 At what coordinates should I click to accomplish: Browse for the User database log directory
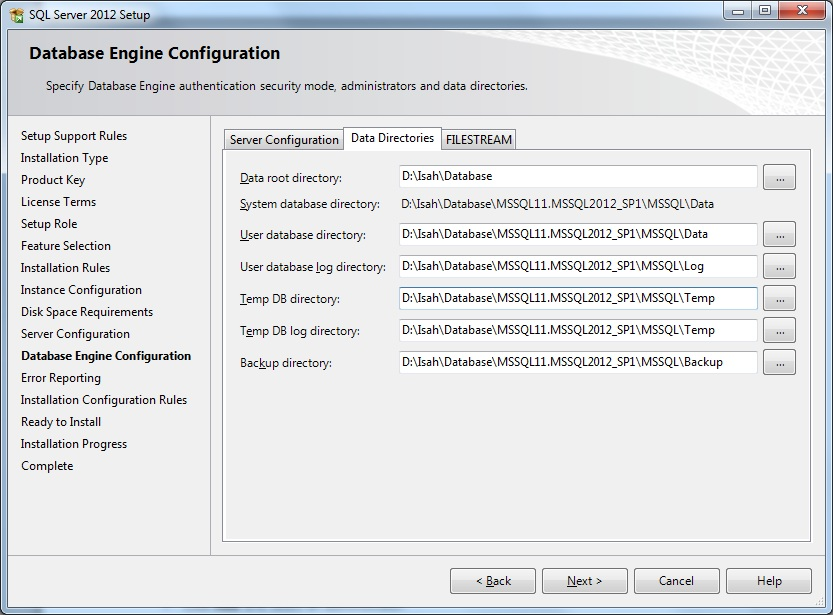click(779, 266)
